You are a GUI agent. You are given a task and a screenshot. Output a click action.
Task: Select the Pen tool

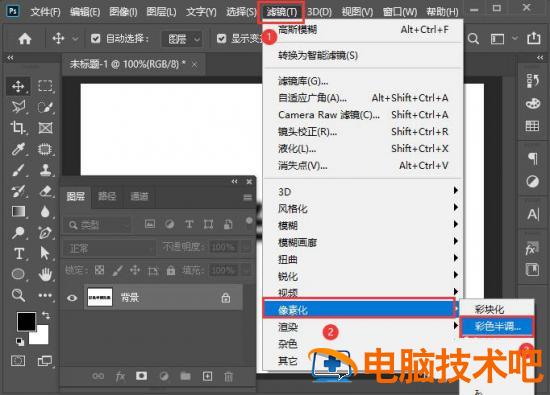(x=45, y=233)
